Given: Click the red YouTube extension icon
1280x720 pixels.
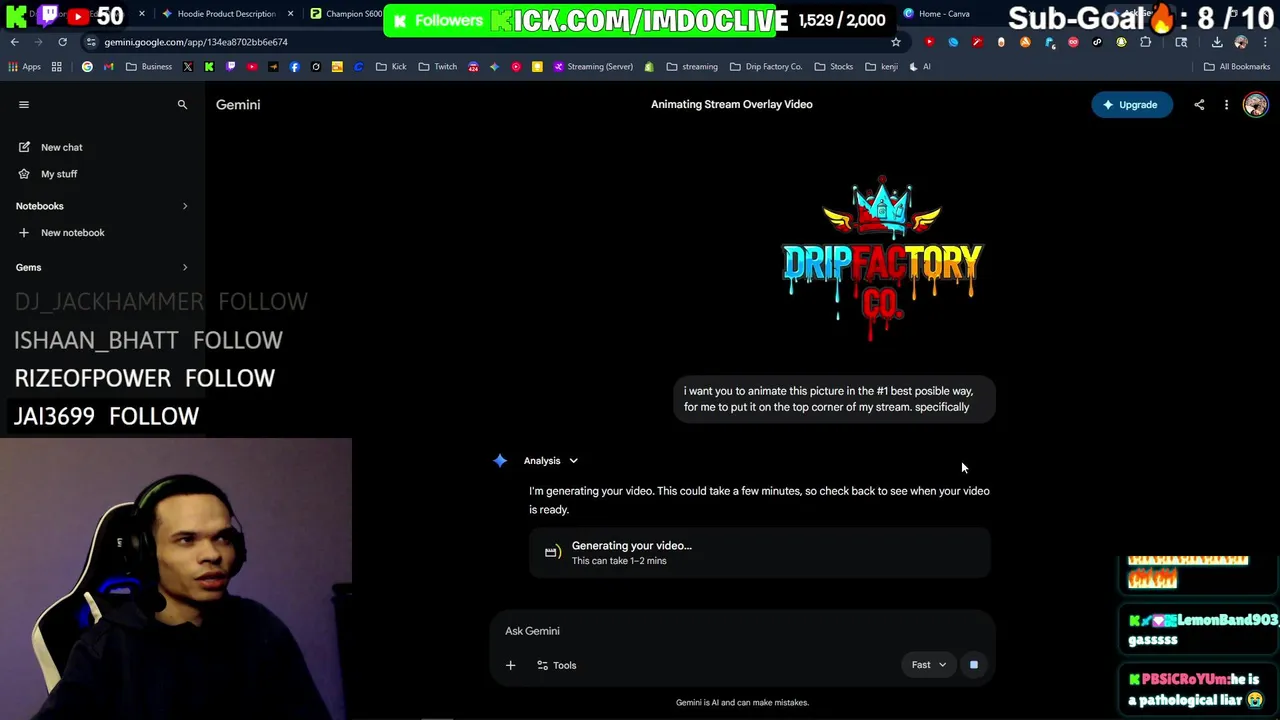Looking at the screenshot, I should pyautogui.click(x=929, y=42).
